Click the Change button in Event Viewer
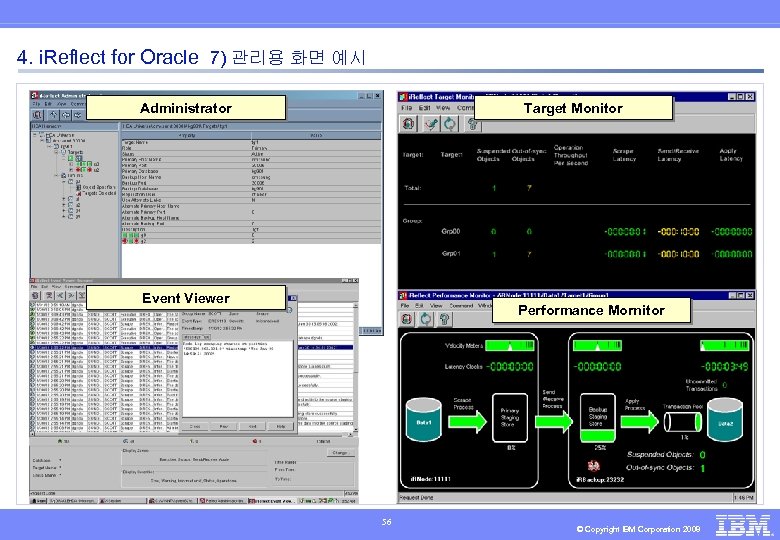This screenshot has height=540, width=780. 340,453
